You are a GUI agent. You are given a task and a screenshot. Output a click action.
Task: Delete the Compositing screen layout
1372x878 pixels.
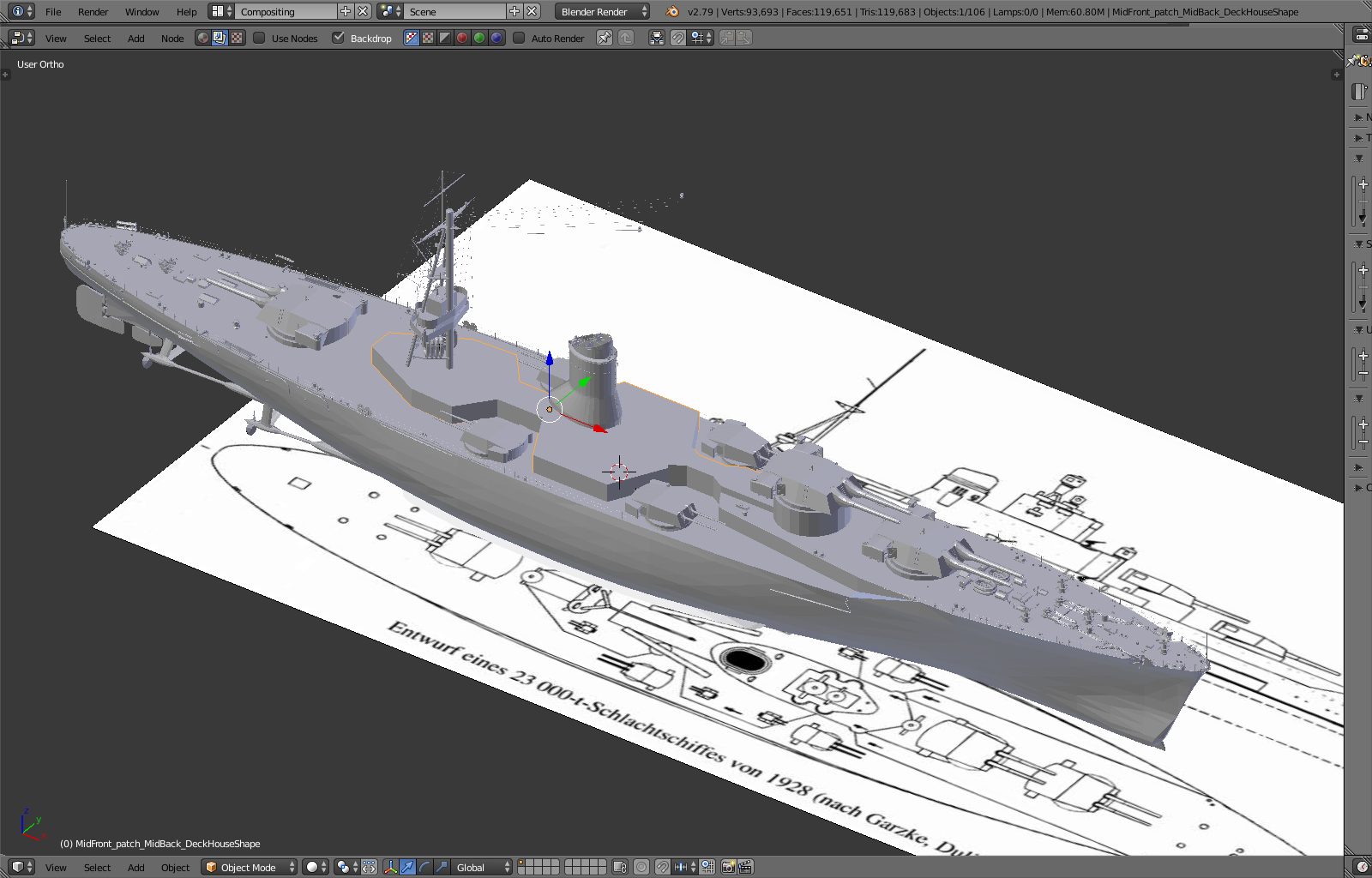point(364,11)
